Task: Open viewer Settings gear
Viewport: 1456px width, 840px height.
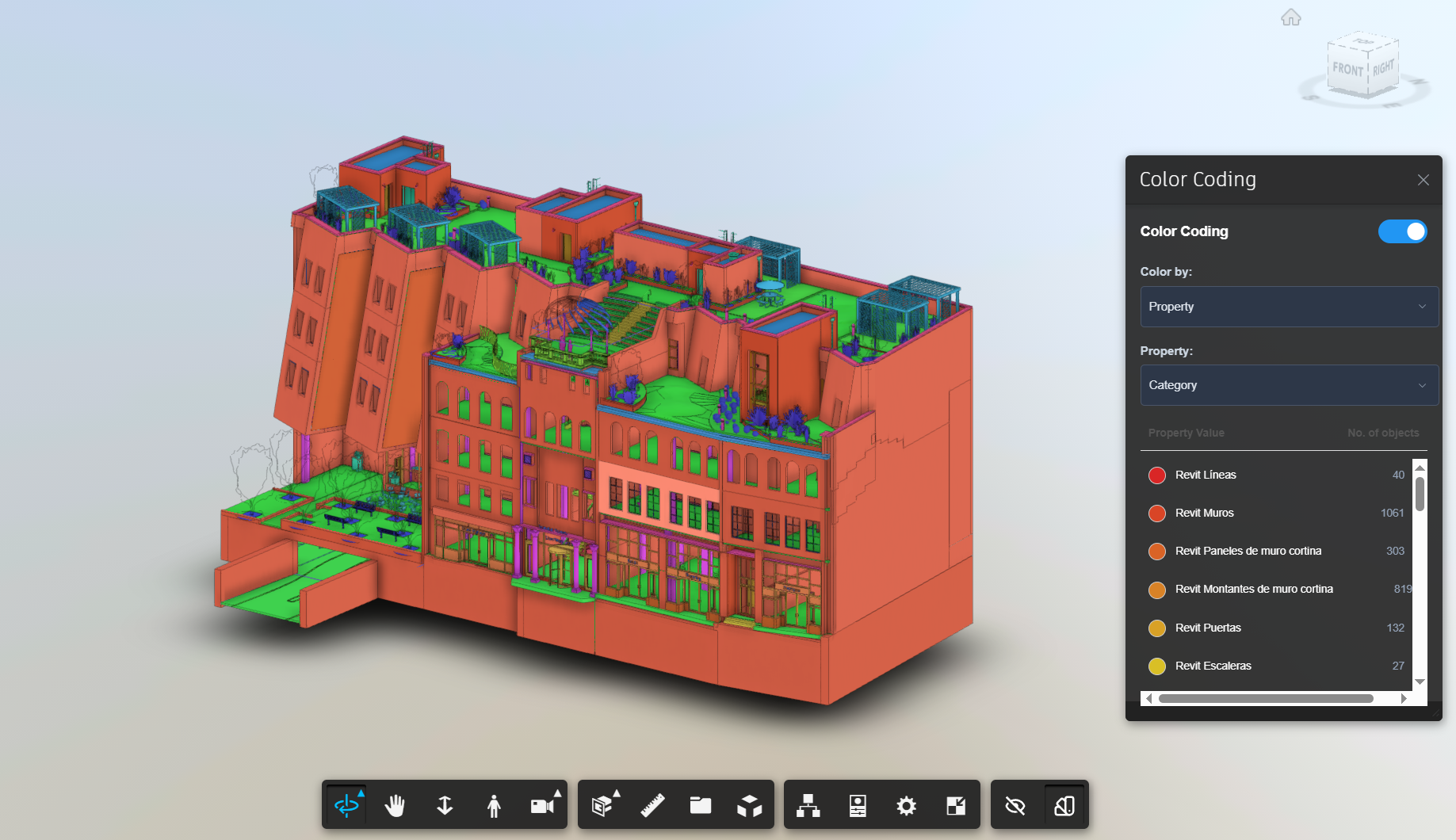Action: 907,805
